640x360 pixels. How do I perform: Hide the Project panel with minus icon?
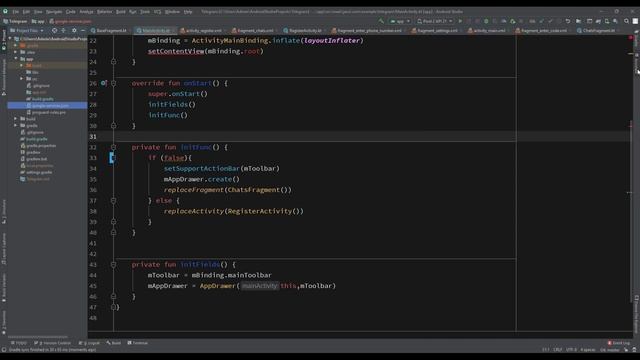pyautogui.click(x=83, y=30)
